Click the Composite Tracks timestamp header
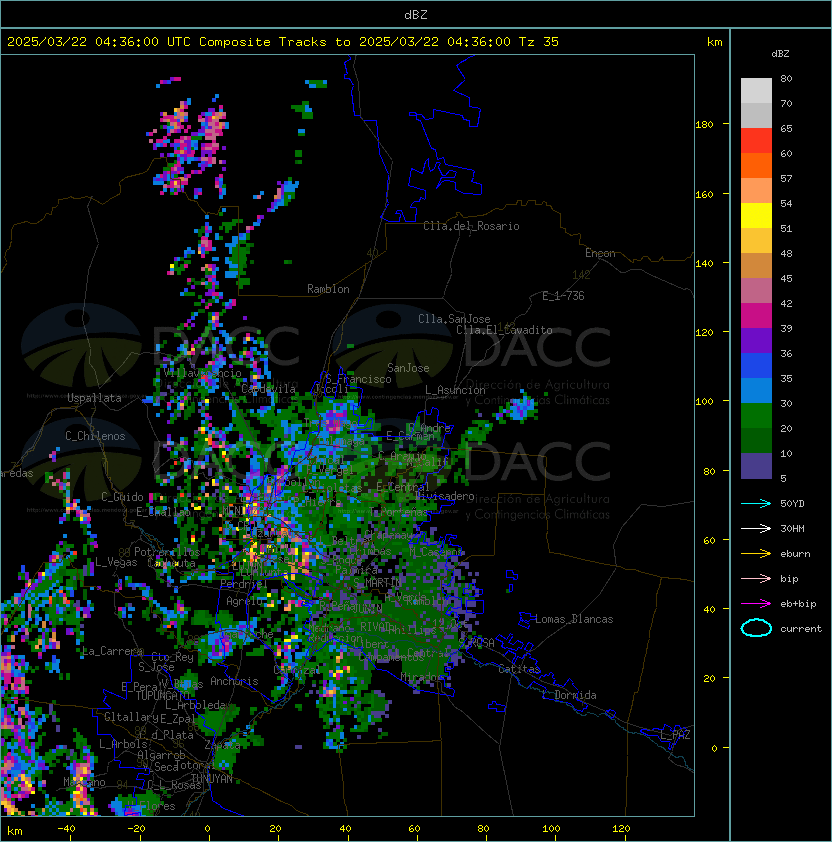The image size is (832, 842). pyautogui.click(x=283, y=42)
